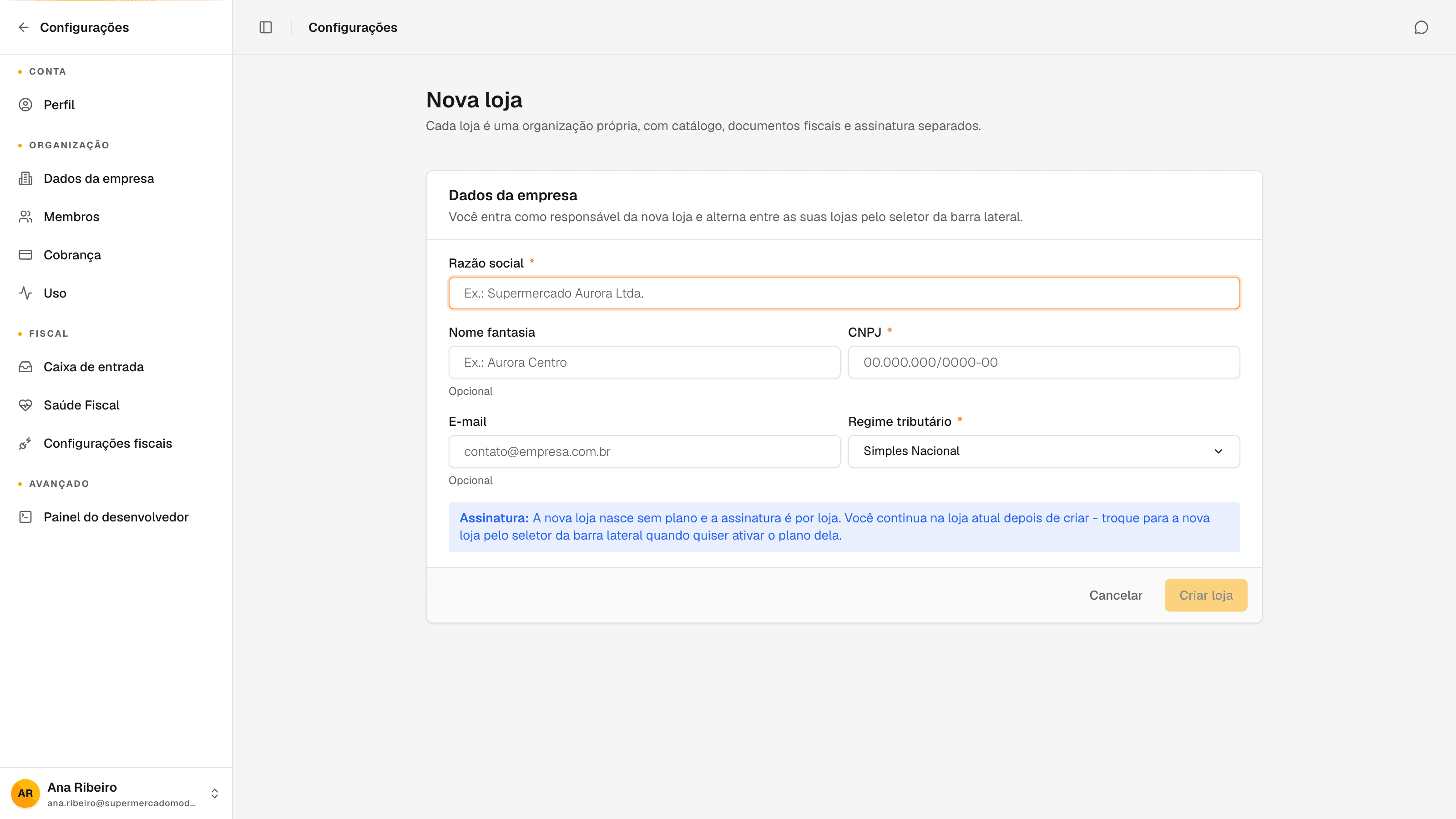Click the Saúde Fiscal heart icon
Screen dimensions: 1456x819
[25, 405]
